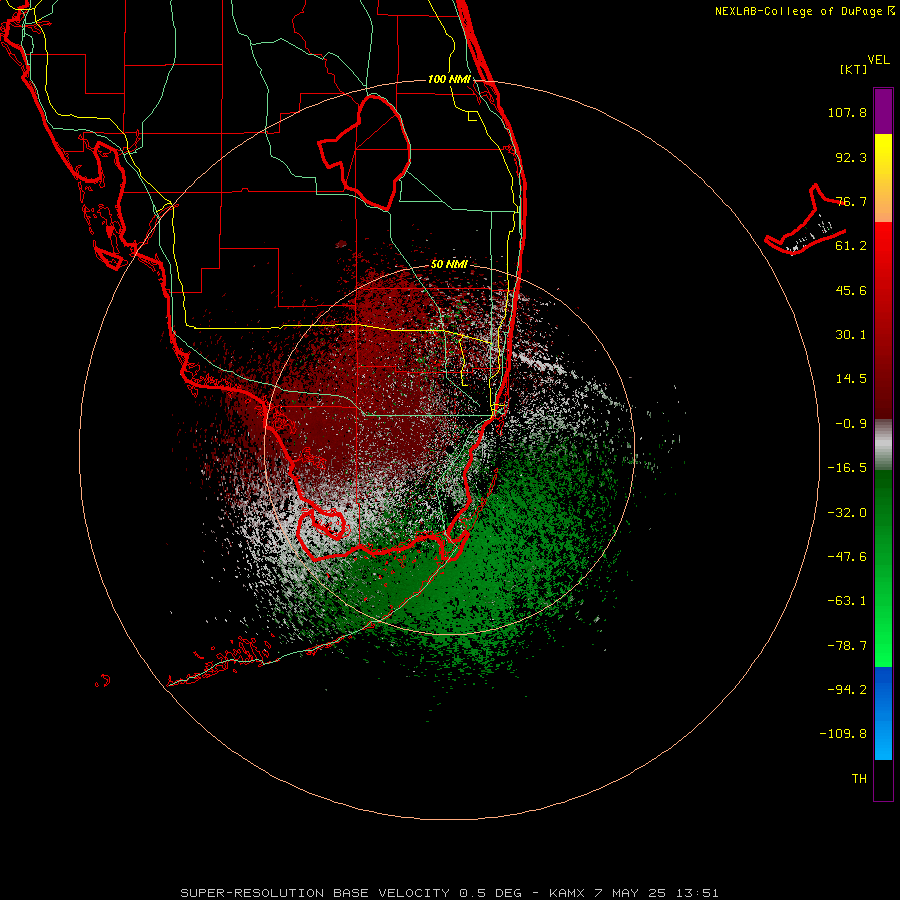Click the 100 NMI range ring label
Viewport: 900px width, 900px height.
[x=449, y=79]
